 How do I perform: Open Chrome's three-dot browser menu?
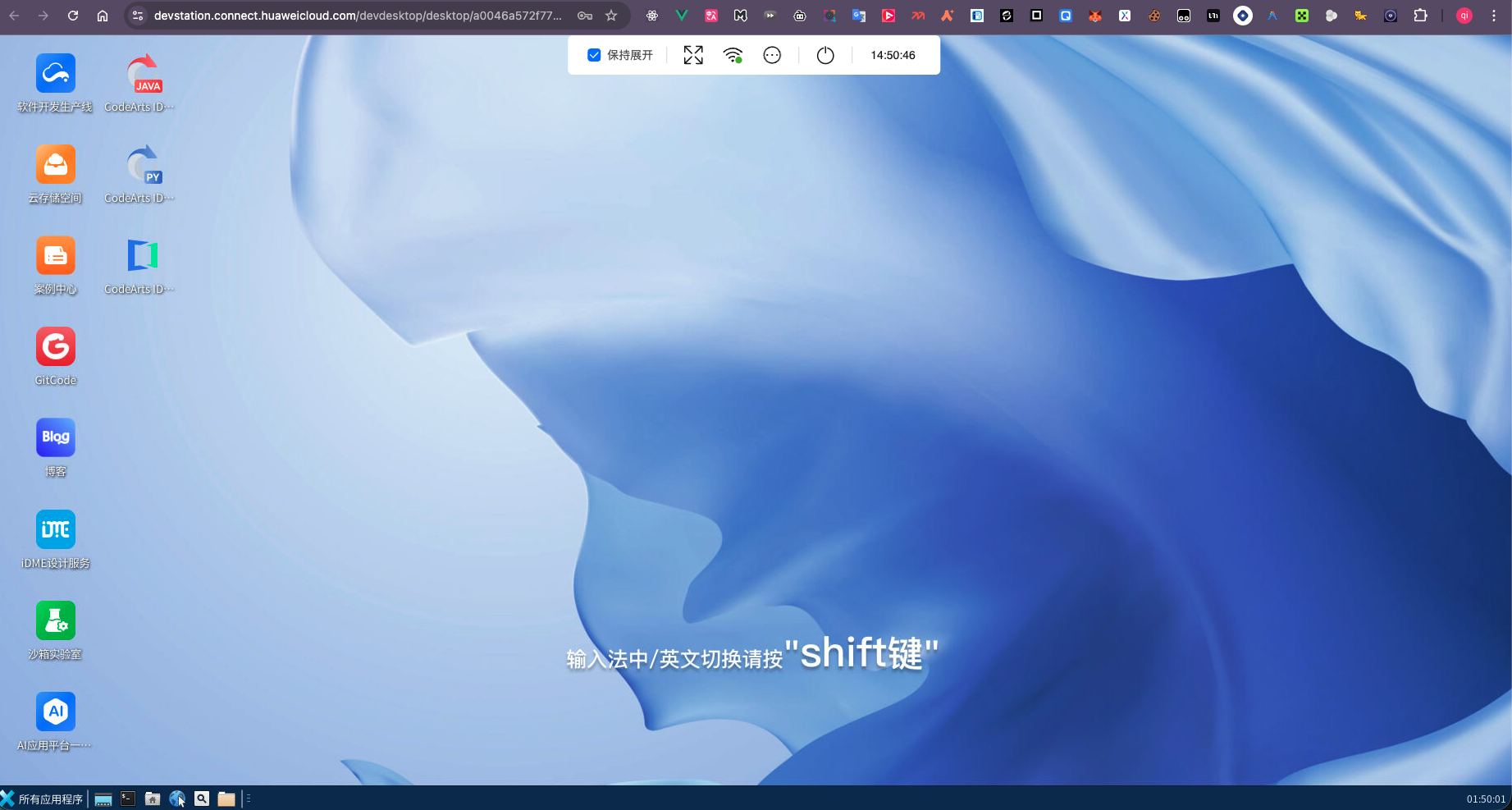click(x=1494, y=16)
